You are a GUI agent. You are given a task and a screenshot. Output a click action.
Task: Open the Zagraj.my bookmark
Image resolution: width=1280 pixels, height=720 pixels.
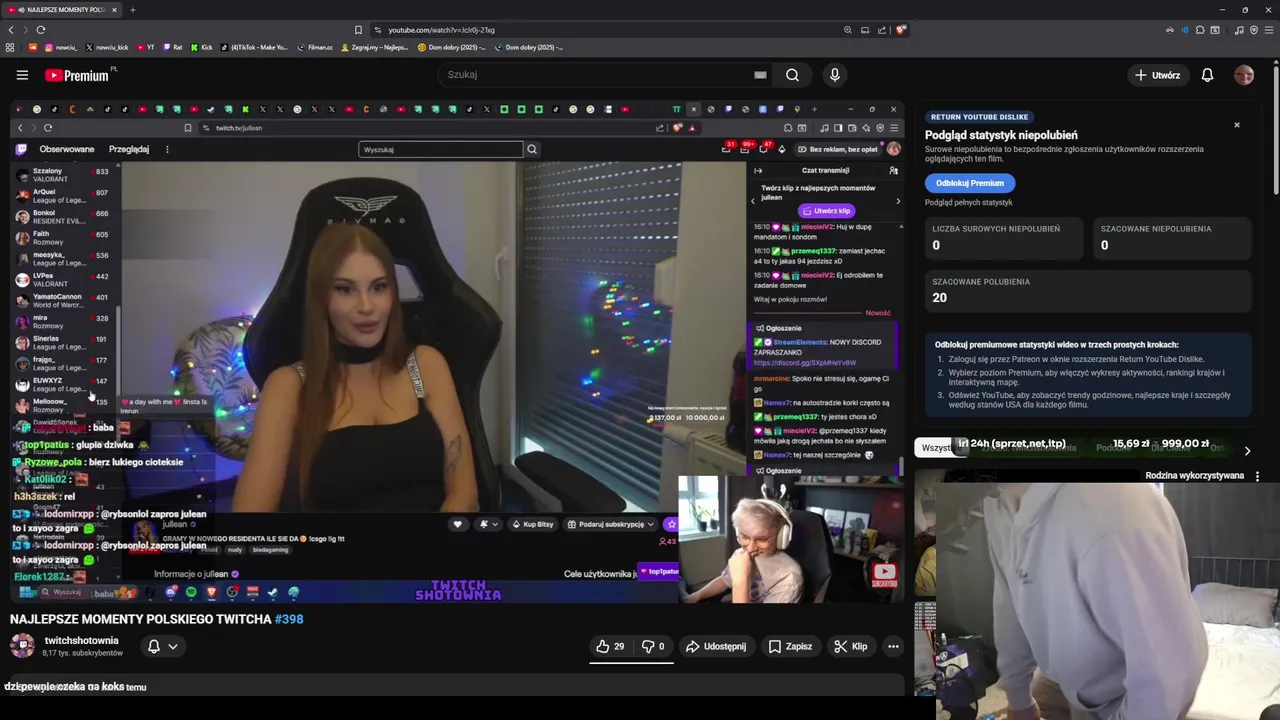[375, 47]
